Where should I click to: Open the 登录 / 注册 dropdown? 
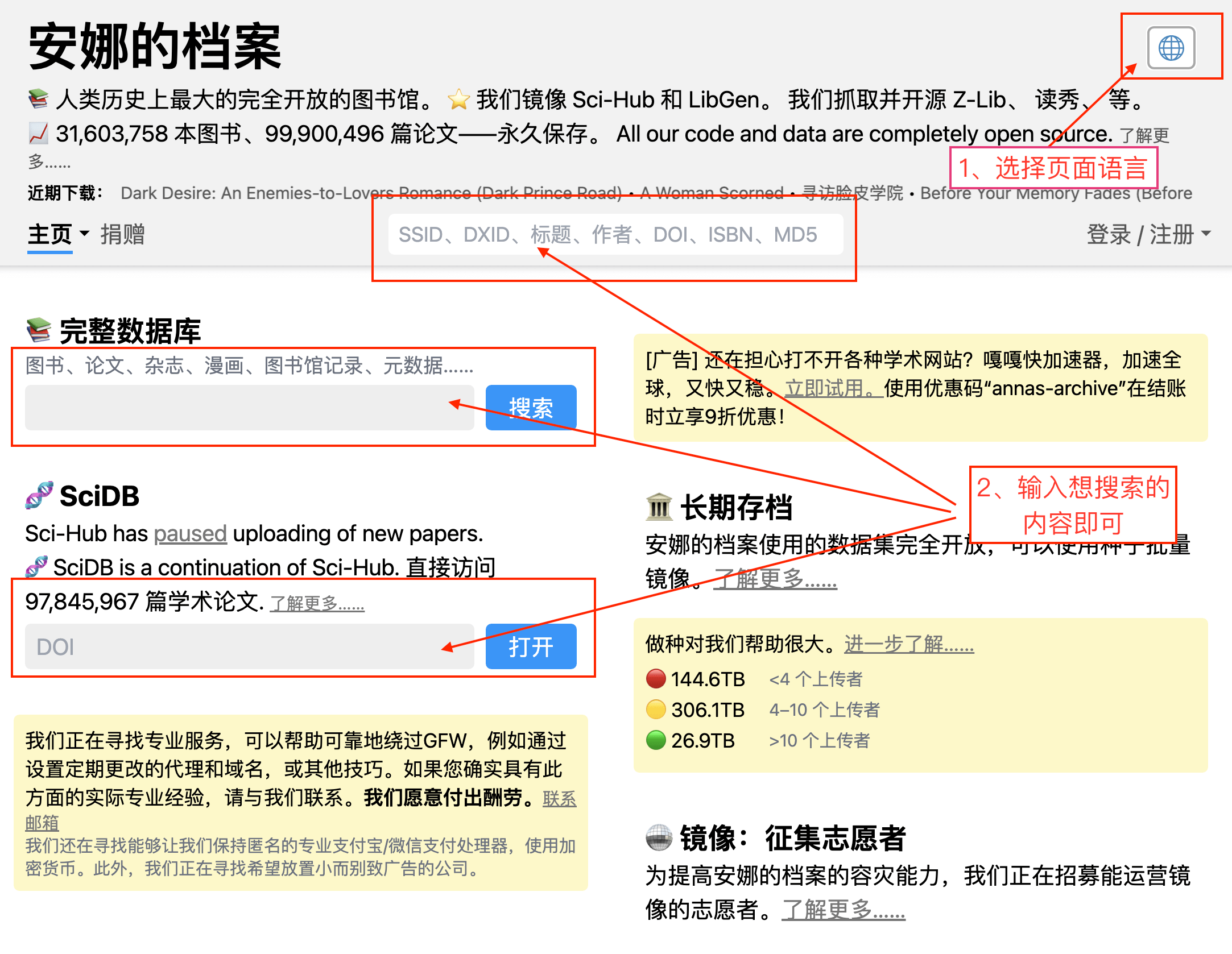tap(1148, 234)
